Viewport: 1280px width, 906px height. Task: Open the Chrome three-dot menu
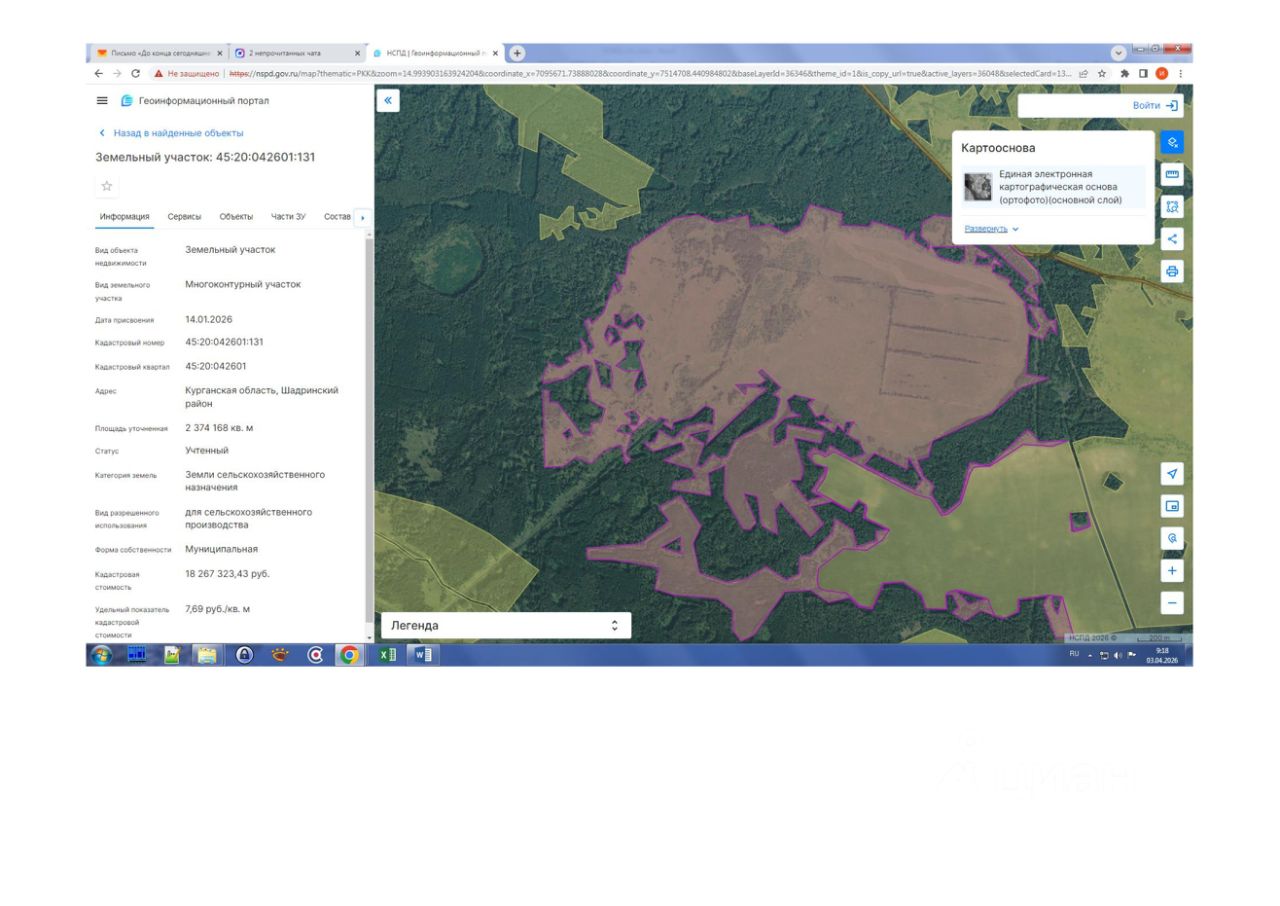coord(1181,74)
